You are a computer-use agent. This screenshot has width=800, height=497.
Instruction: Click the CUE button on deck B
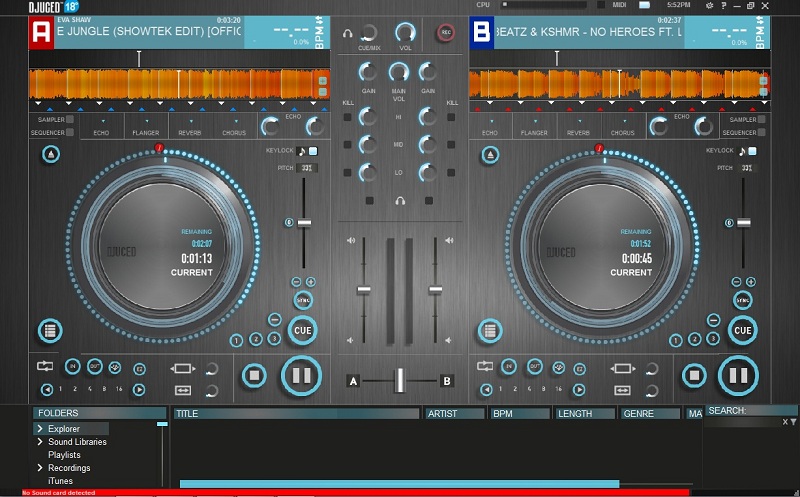(742, 330)
